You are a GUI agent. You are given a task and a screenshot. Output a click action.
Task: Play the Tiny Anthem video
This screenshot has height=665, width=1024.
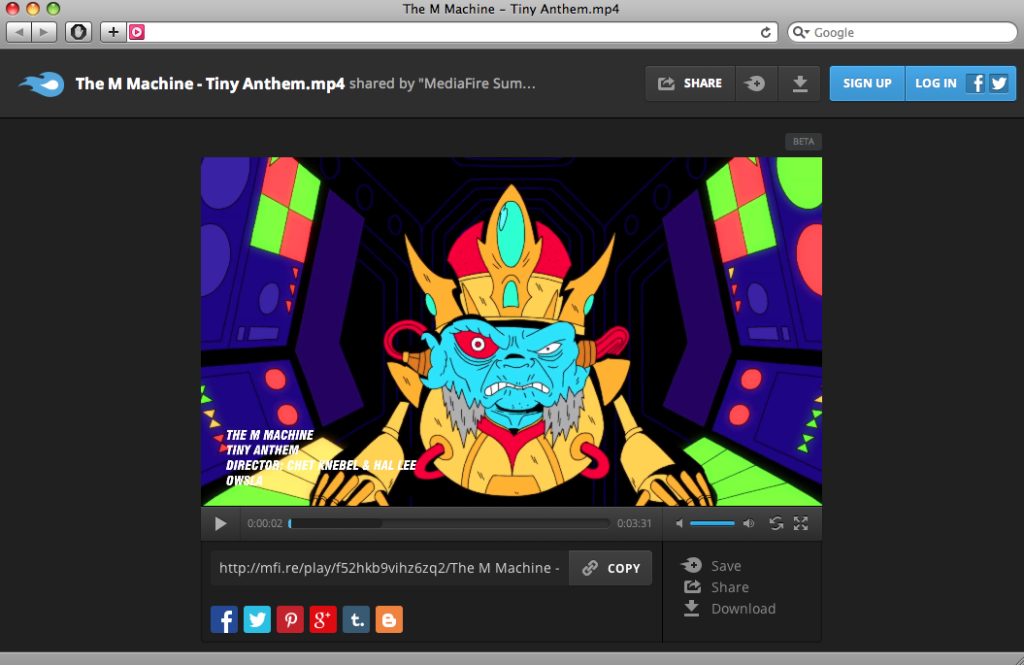220,523
